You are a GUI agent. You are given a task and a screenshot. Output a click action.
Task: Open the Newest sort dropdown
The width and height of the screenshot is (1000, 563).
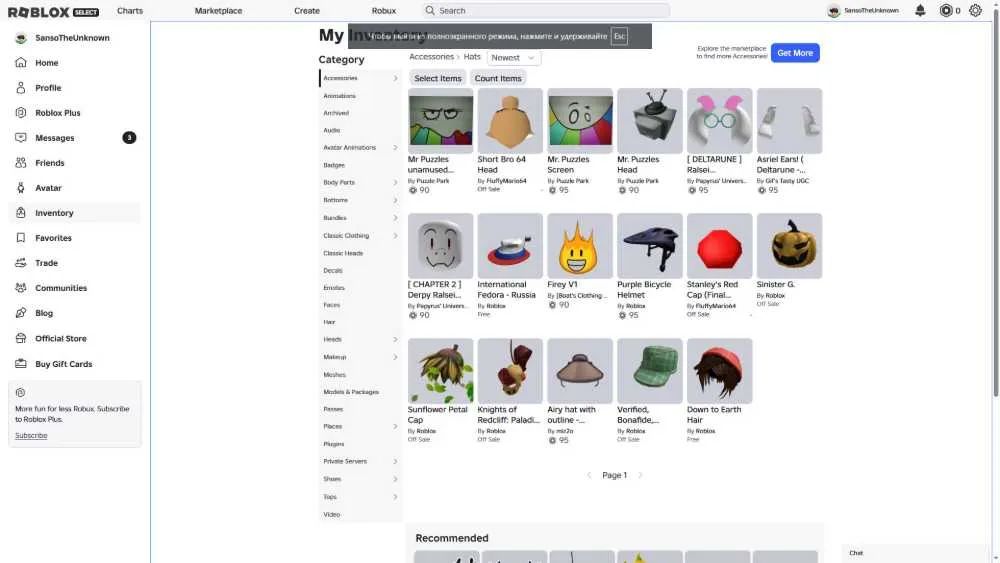[513, 57]
